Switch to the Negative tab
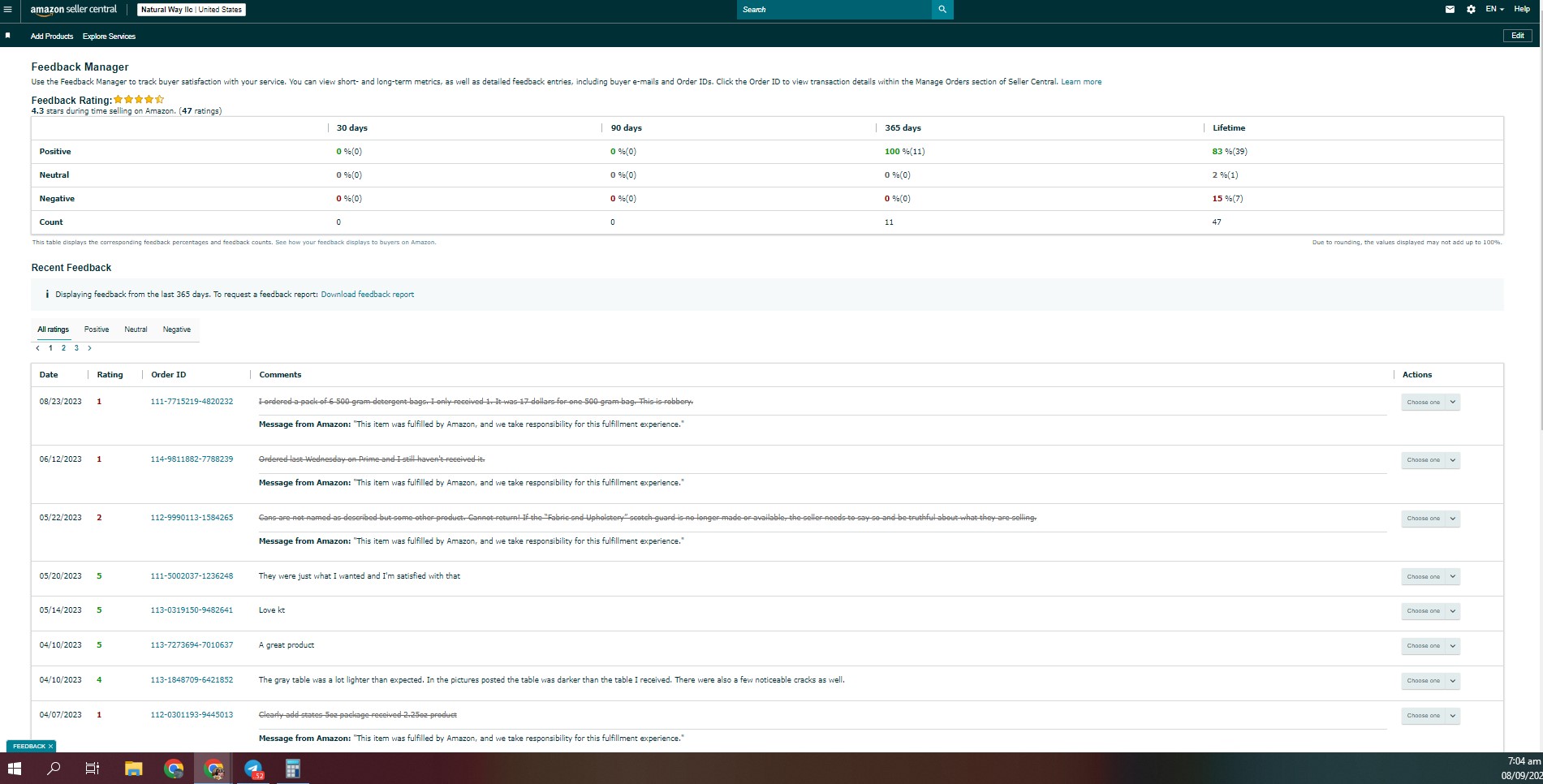 (x=177, y=330)
